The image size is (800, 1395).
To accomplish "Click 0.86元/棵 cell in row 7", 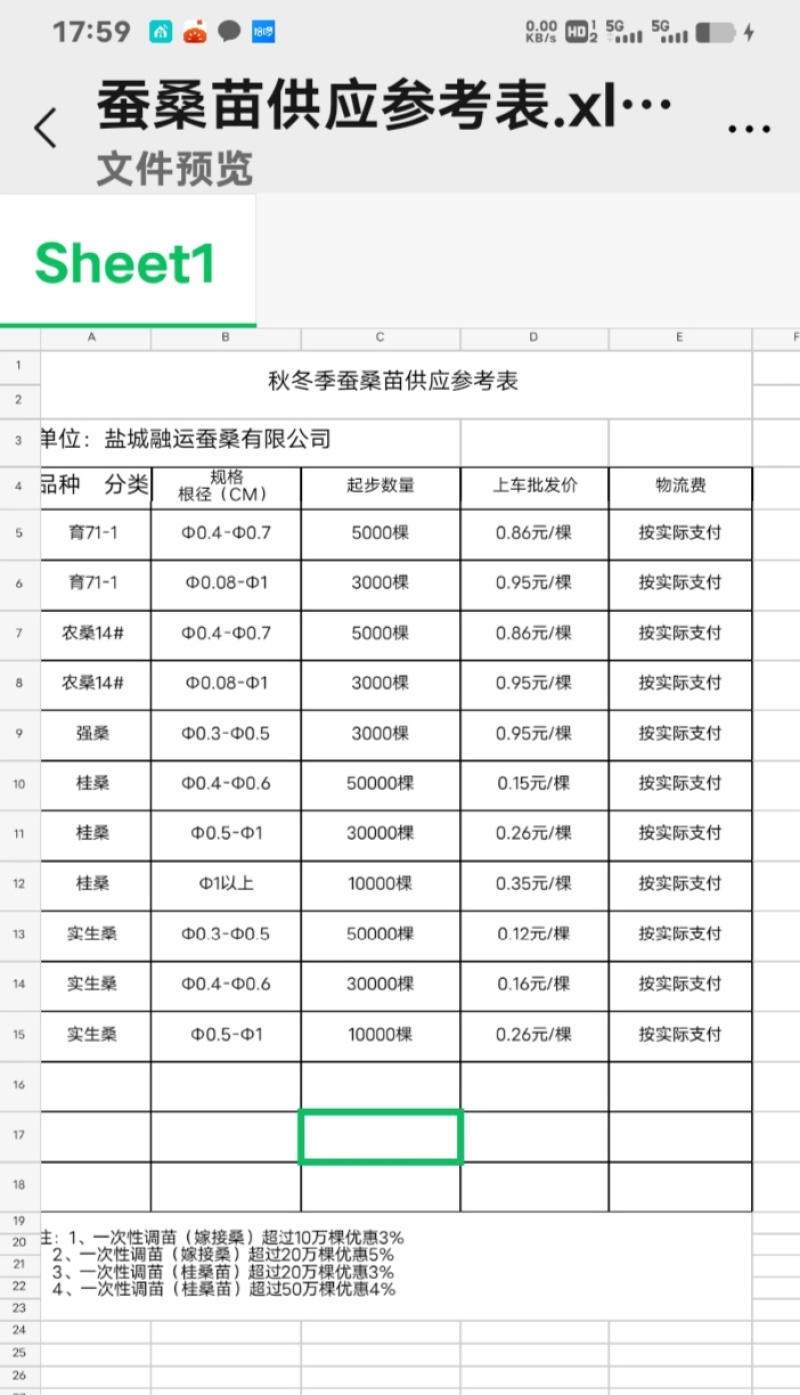I will click(x=534, y=634).
